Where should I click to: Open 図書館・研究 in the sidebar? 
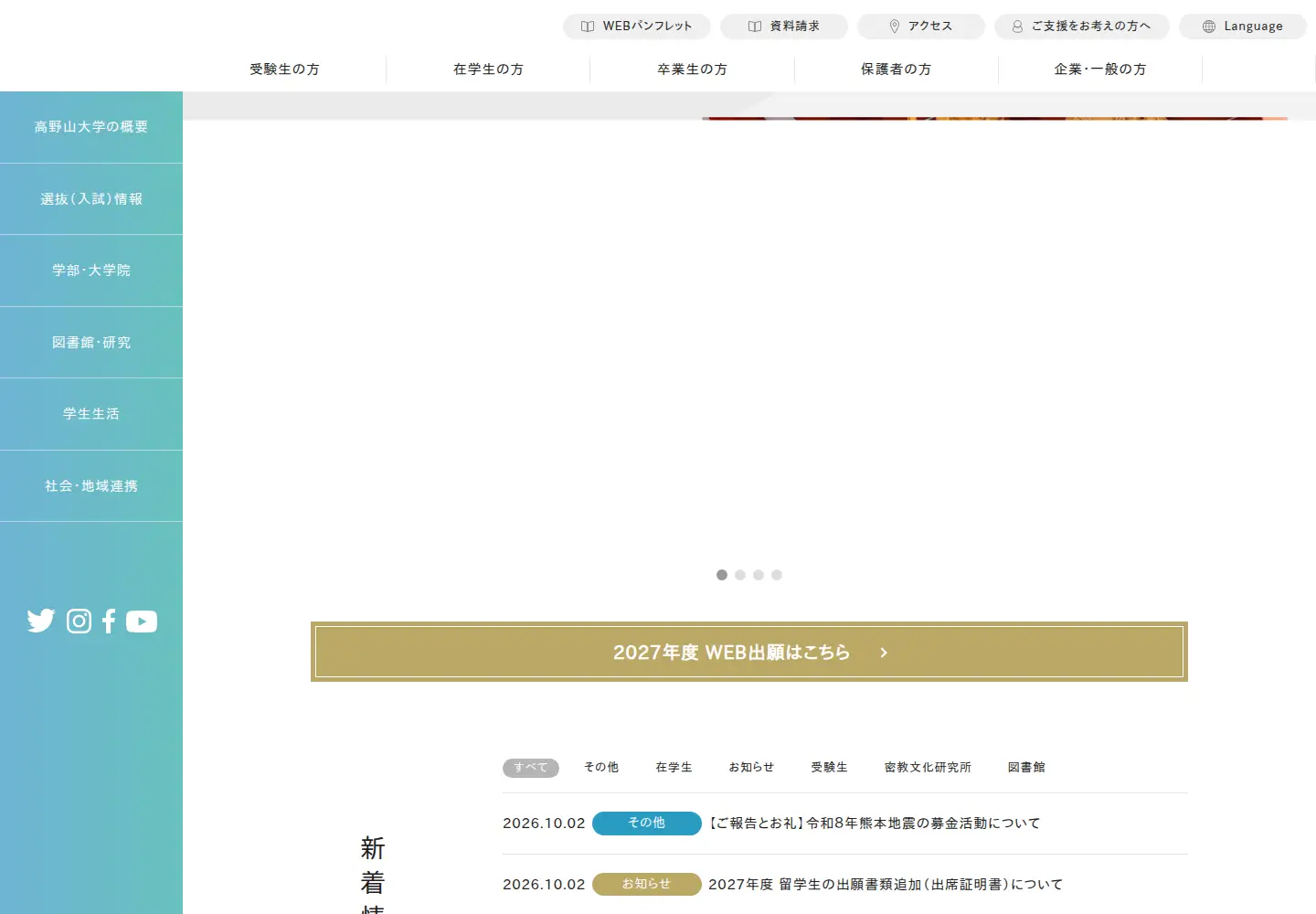point(91,343)
